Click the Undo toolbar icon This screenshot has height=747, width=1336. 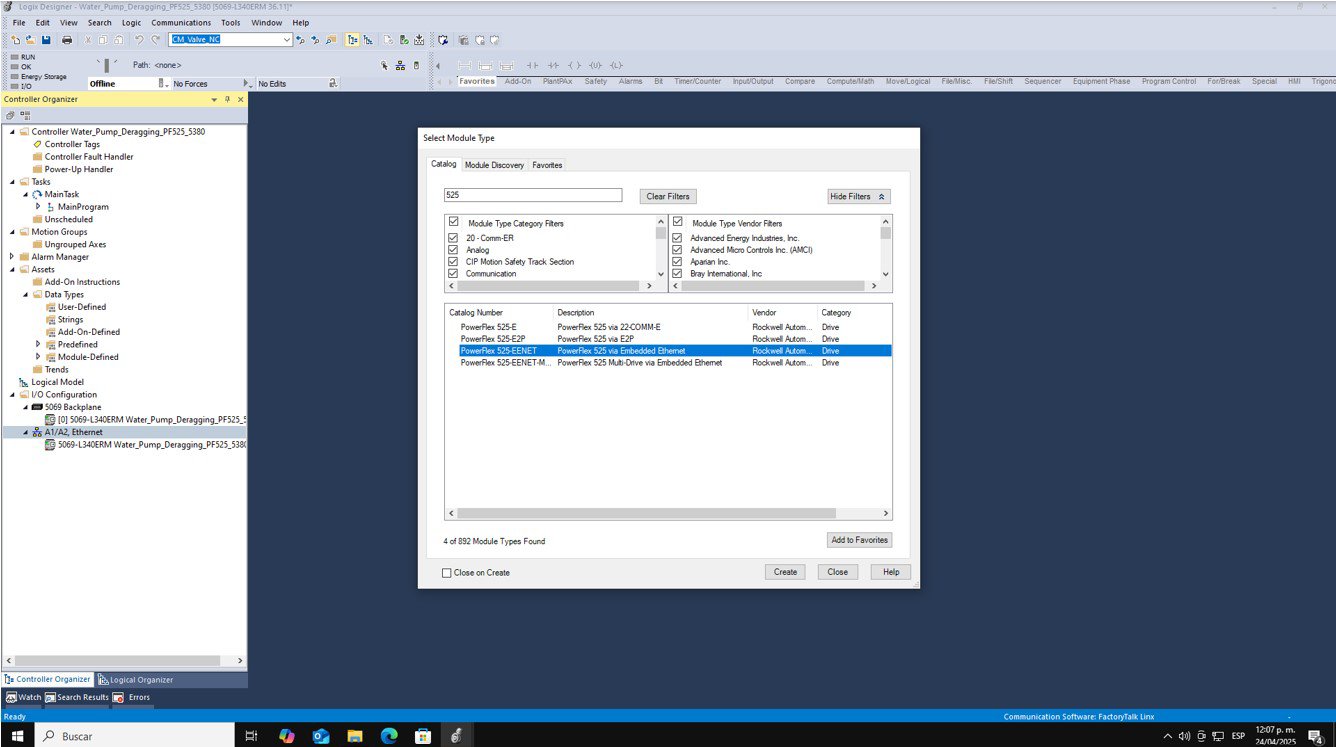click(x=139, y=40)
